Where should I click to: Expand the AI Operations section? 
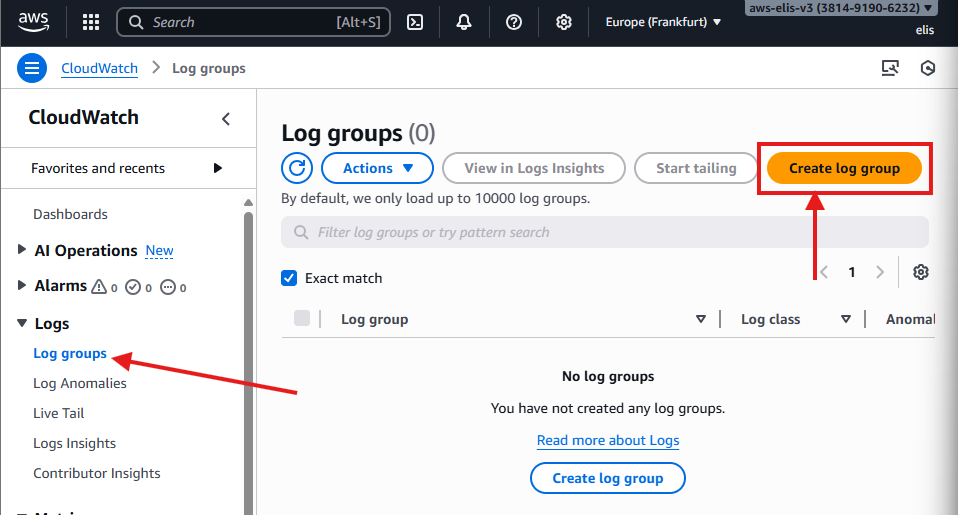click(x=23, y=250)
